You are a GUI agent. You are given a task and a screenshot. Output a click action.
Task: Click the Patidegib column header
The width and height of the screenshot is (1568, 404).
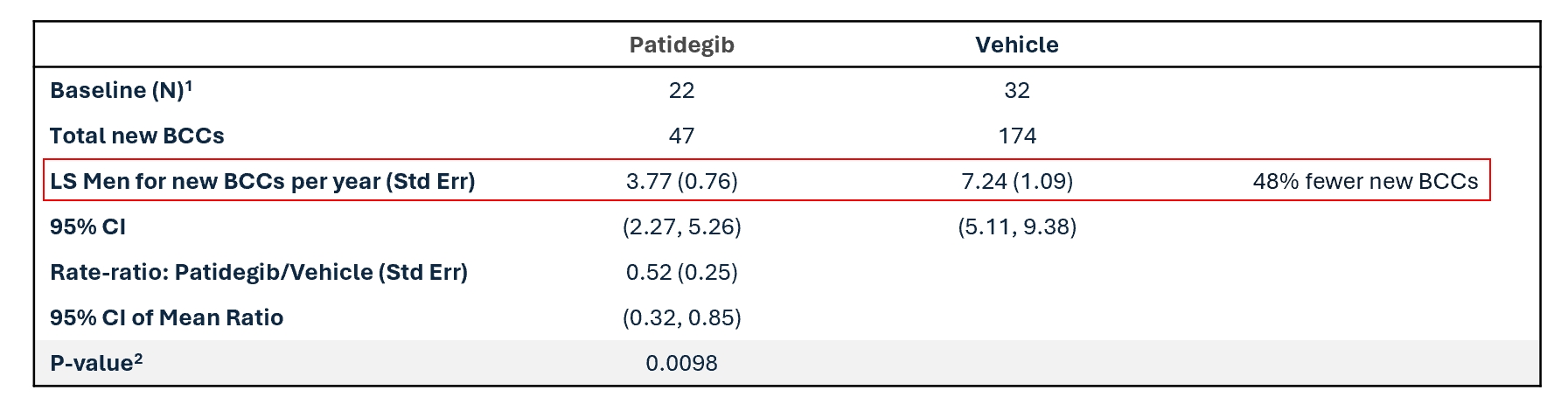point(681,45)
